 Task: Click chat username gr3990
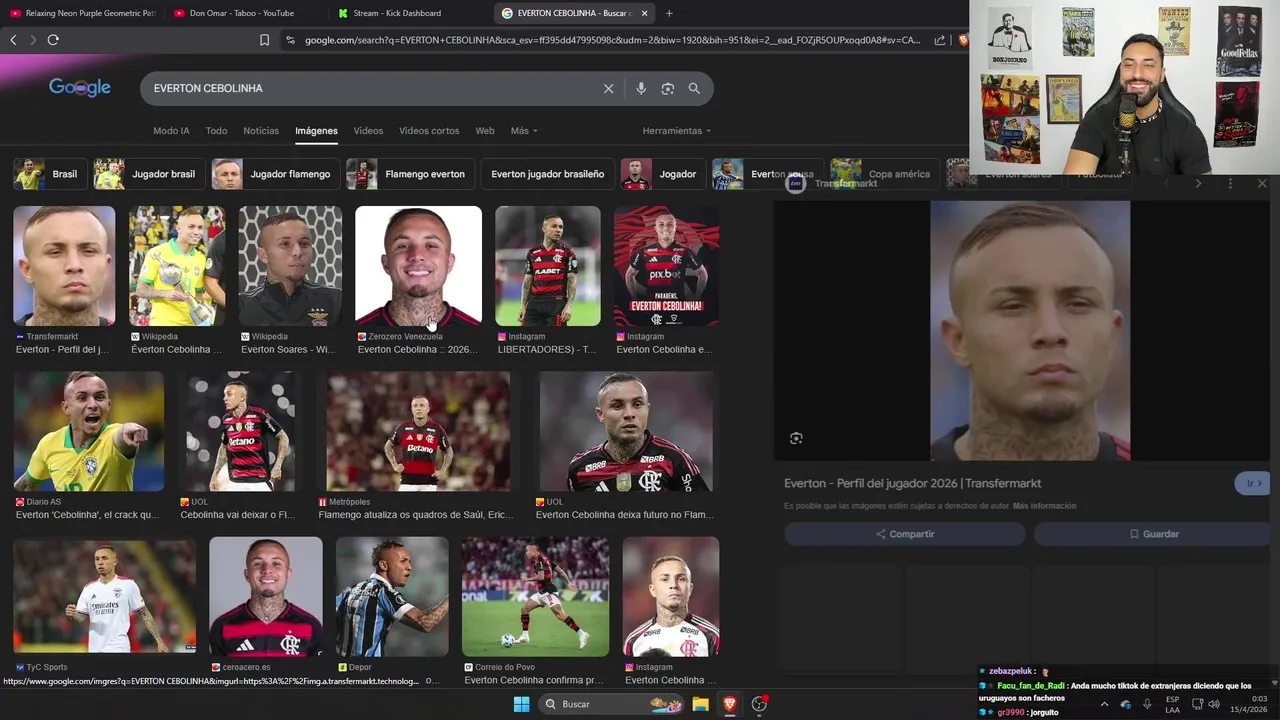(1010, 712)
